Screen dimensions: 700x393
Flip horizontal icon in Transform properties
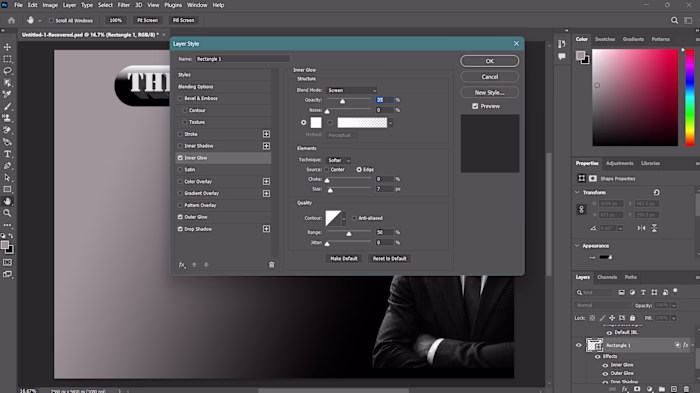tap(642, 228)
